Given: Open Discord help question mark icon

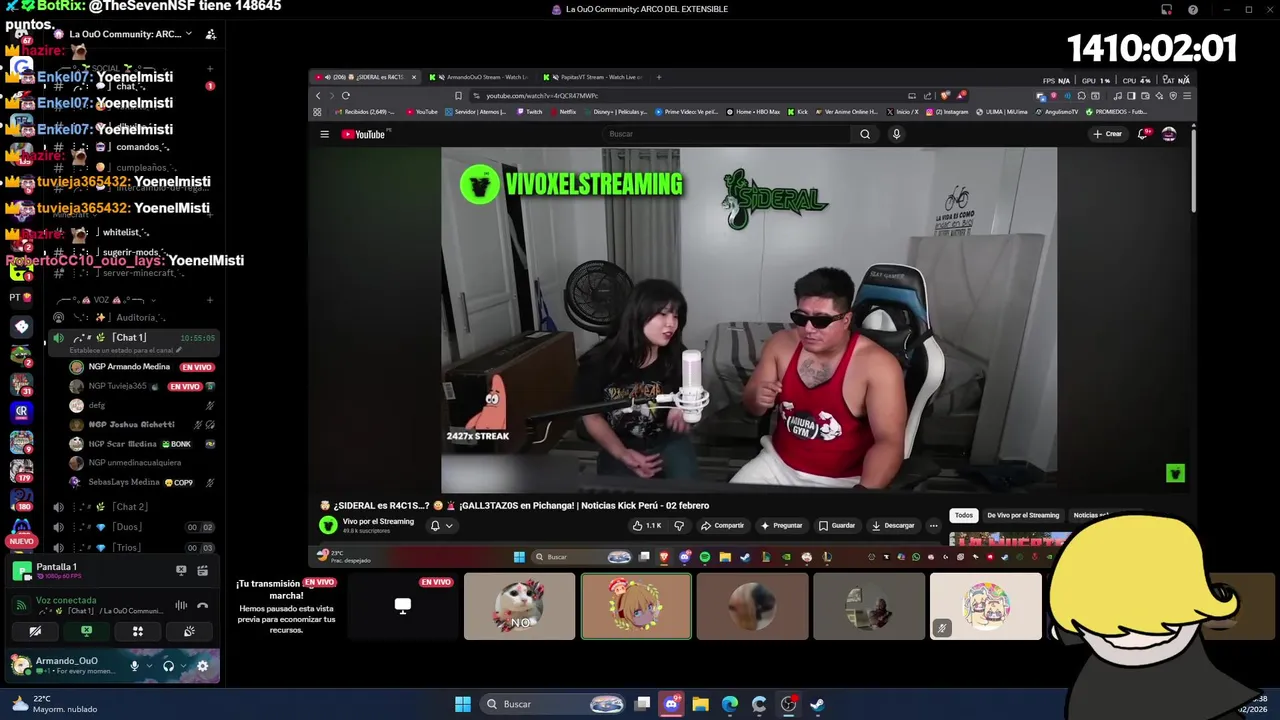Looking at the screenshot, I should click(x=1193, y=10).
